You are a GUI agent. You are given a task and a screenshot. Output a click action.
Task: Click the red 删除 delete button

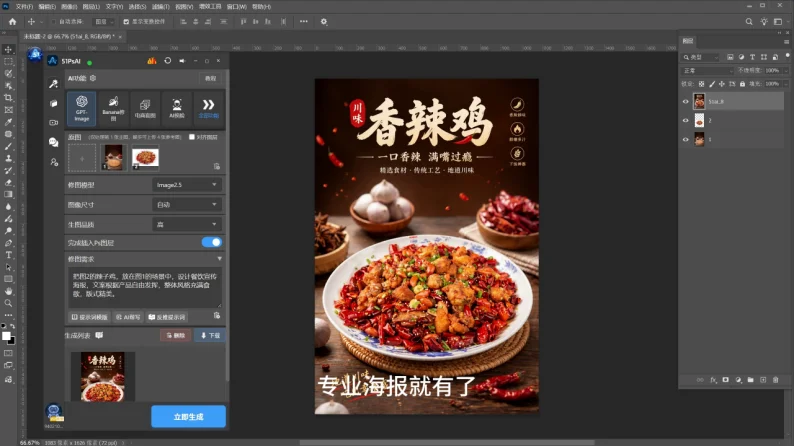pyautogui.click(x=175, y=335)
